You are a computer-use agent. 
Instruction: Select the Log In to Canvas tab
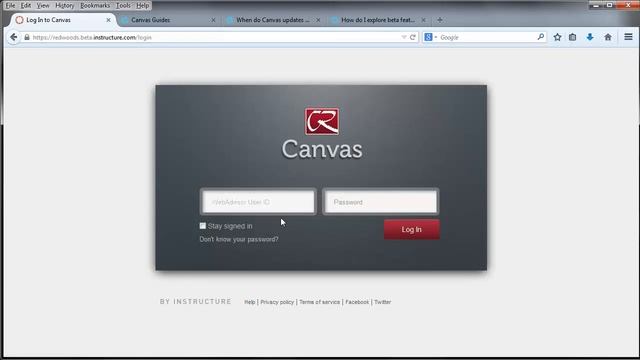click(x=63, y=20)
